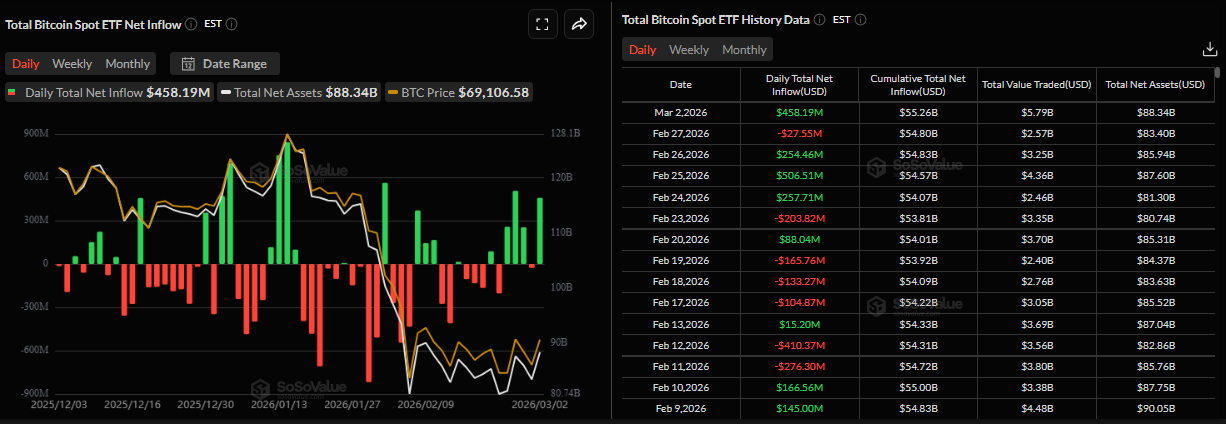Download the ETF history data table

click(1208, 49)
